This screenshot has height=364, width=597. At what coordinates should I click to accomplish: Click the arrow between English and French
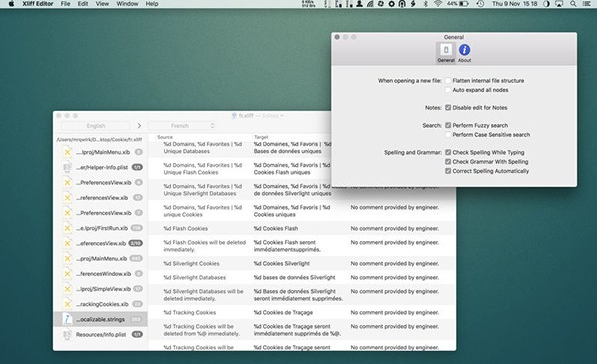tap(139, 126)
